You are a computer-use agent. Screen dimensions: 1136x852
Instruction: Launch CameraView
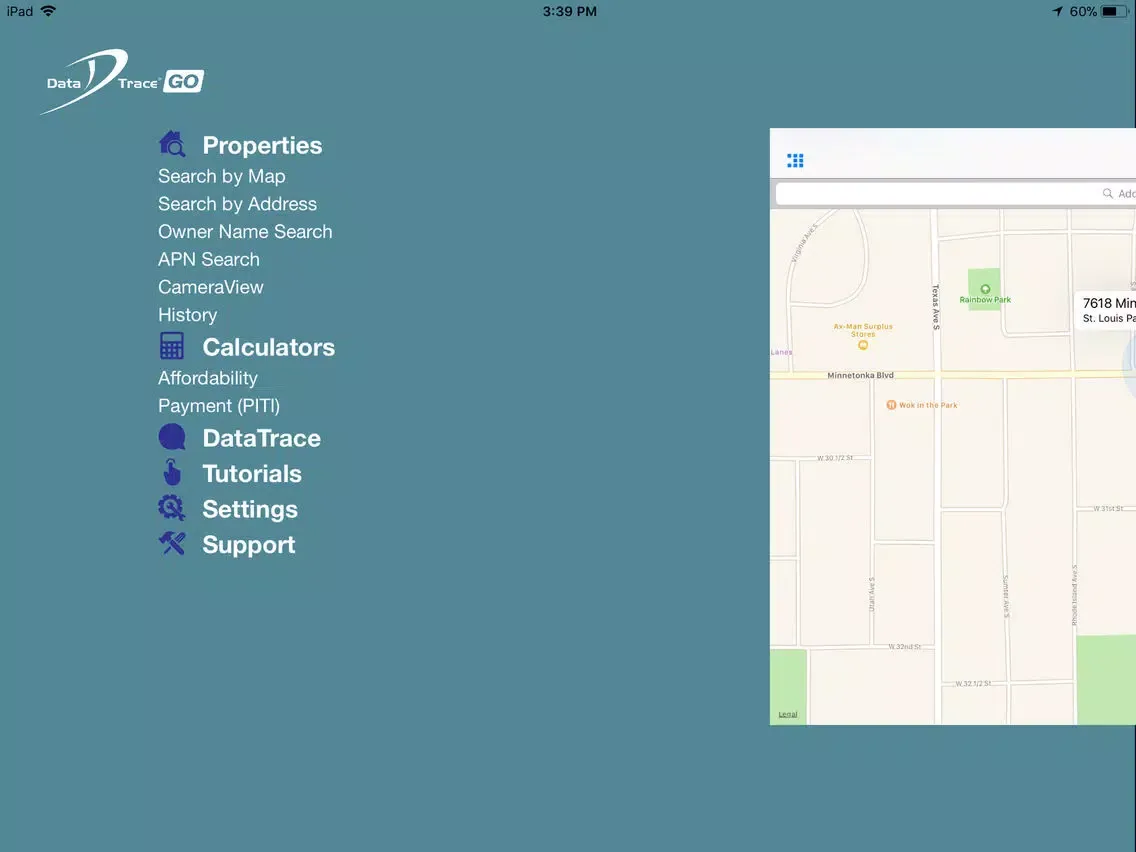pos(211,287)
